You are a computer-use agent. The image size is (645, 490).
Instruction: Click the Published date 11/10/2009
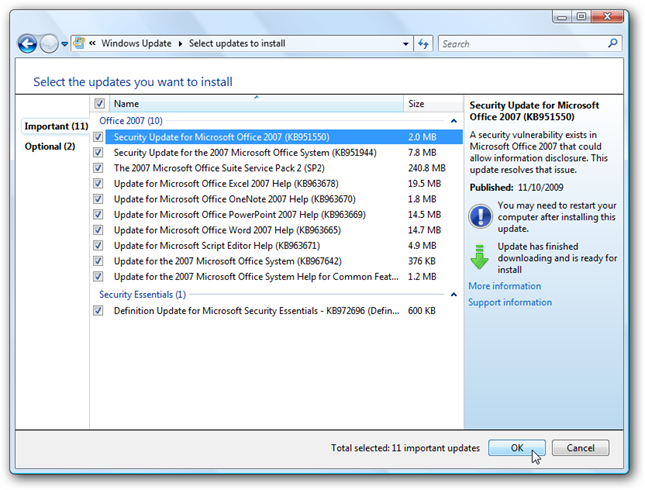540,188
